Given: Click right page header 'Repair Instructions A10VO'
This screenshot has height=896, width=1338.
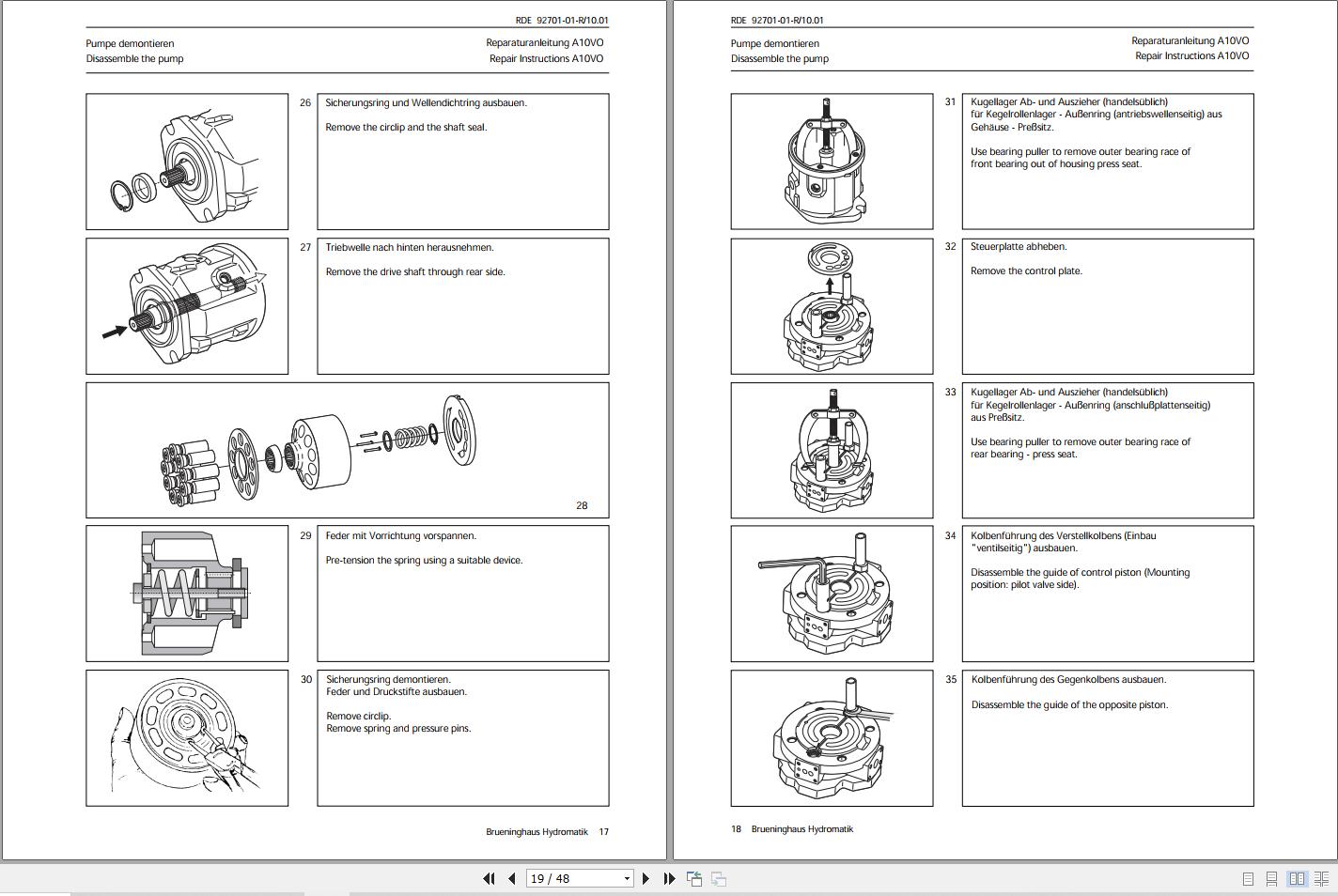Looking at the screenshot, I should pyautogui.click(x=1192, y=56).
